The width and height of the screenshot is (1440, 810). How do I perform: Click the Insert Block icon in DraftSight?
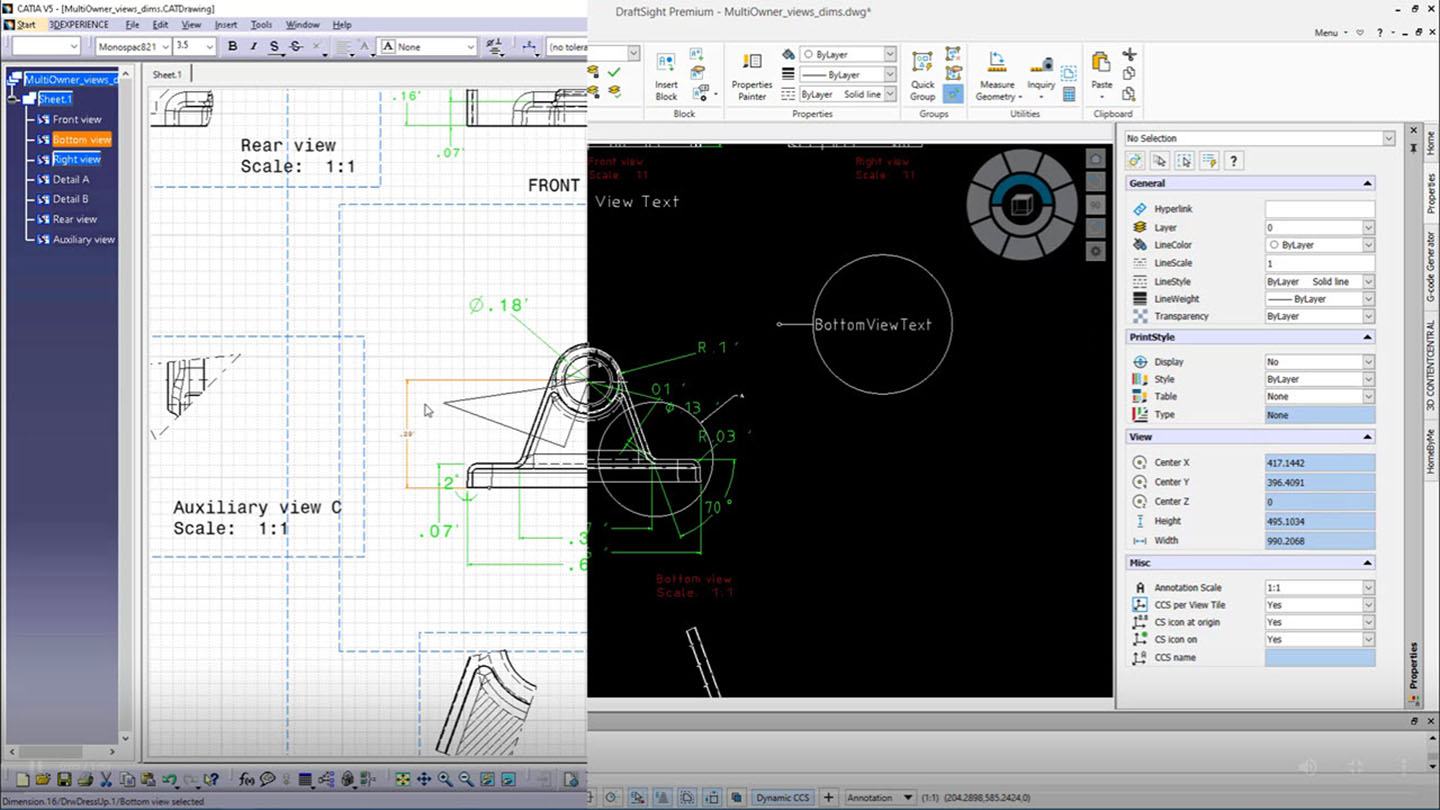pos(666,64)
